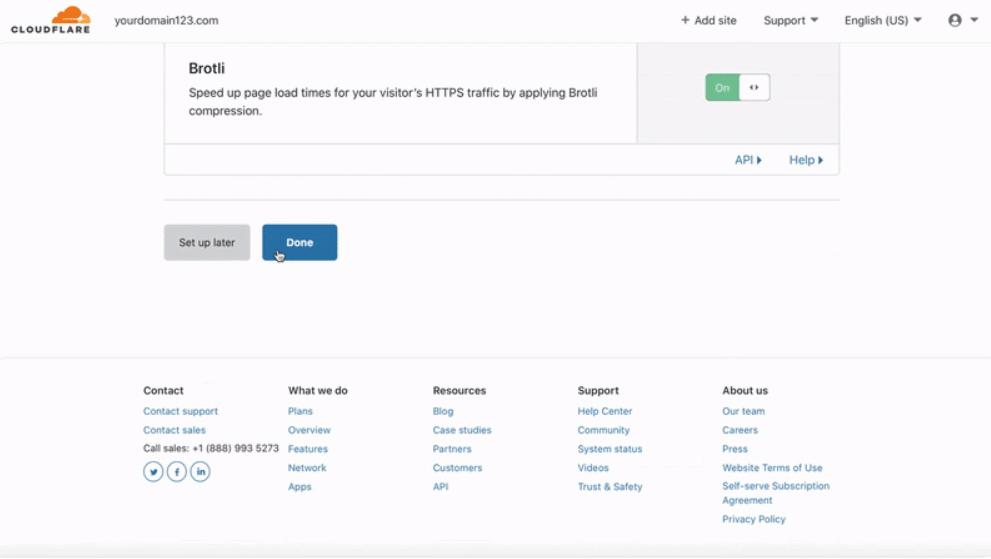Open the English (US) language dropdown
Viewport: 991px width, 559px height.
[882, 20]
